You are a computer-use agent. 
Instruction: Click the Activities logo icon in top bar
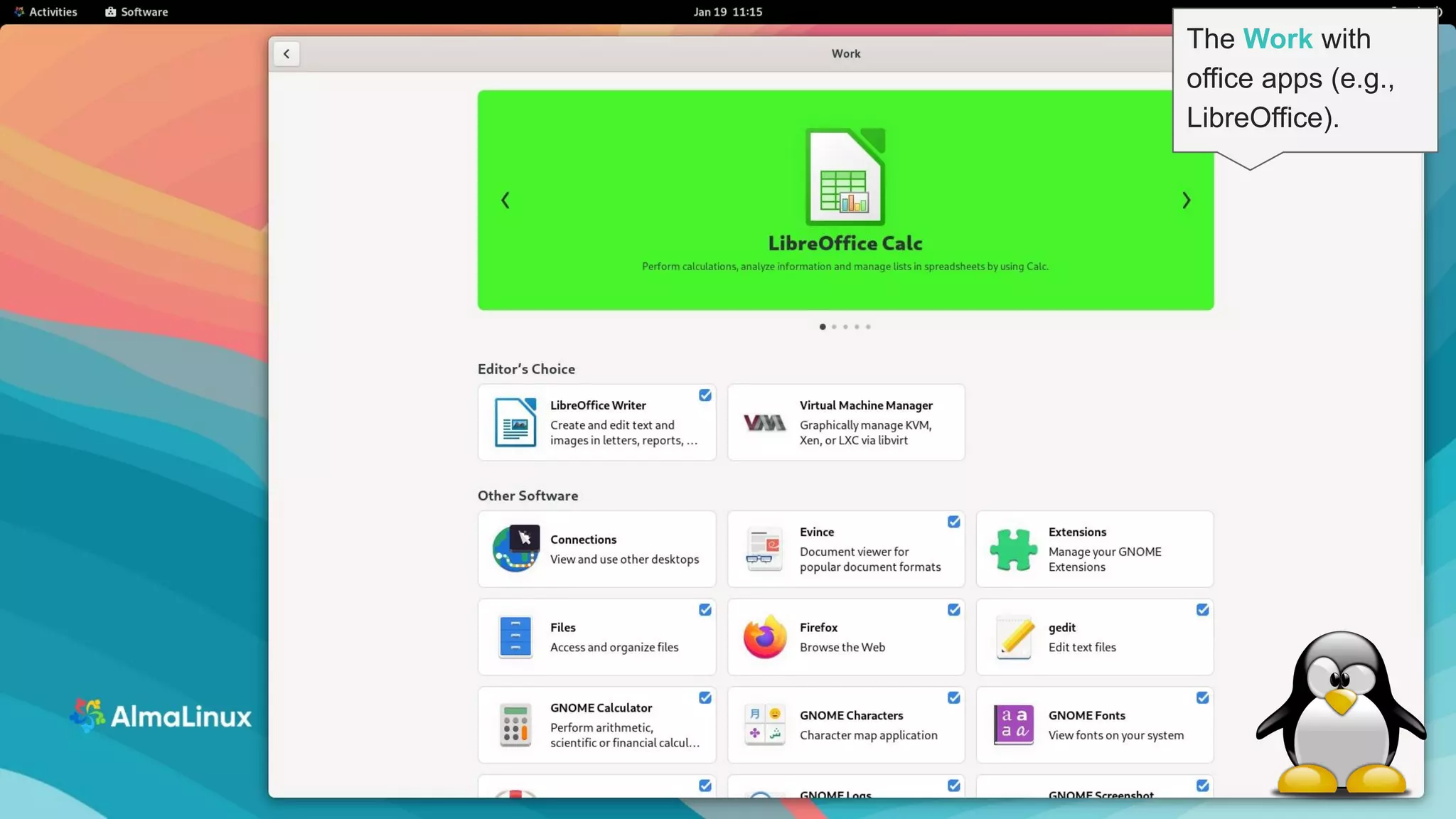pyautogui.click(x=19, y=12)
